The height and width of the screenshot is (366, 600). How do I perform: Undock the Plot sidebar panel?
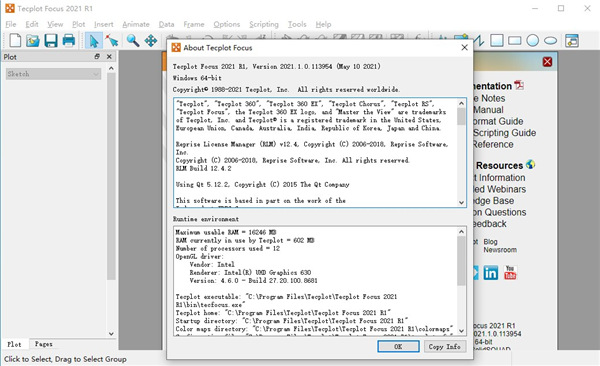point(97,57)
